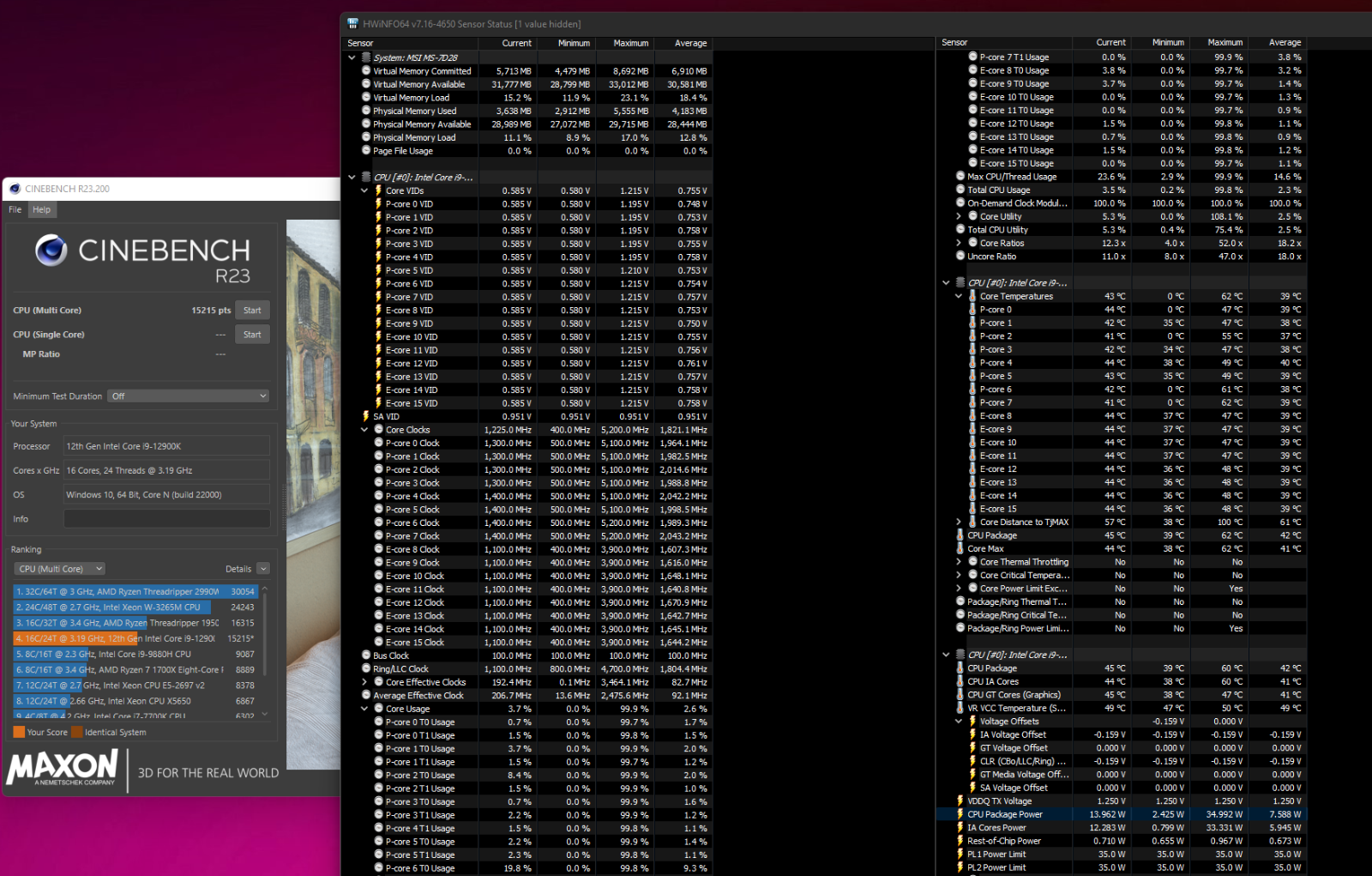Click the IA Cores Power icon
The image size is (1372, 876).
[x=960, y=828]
